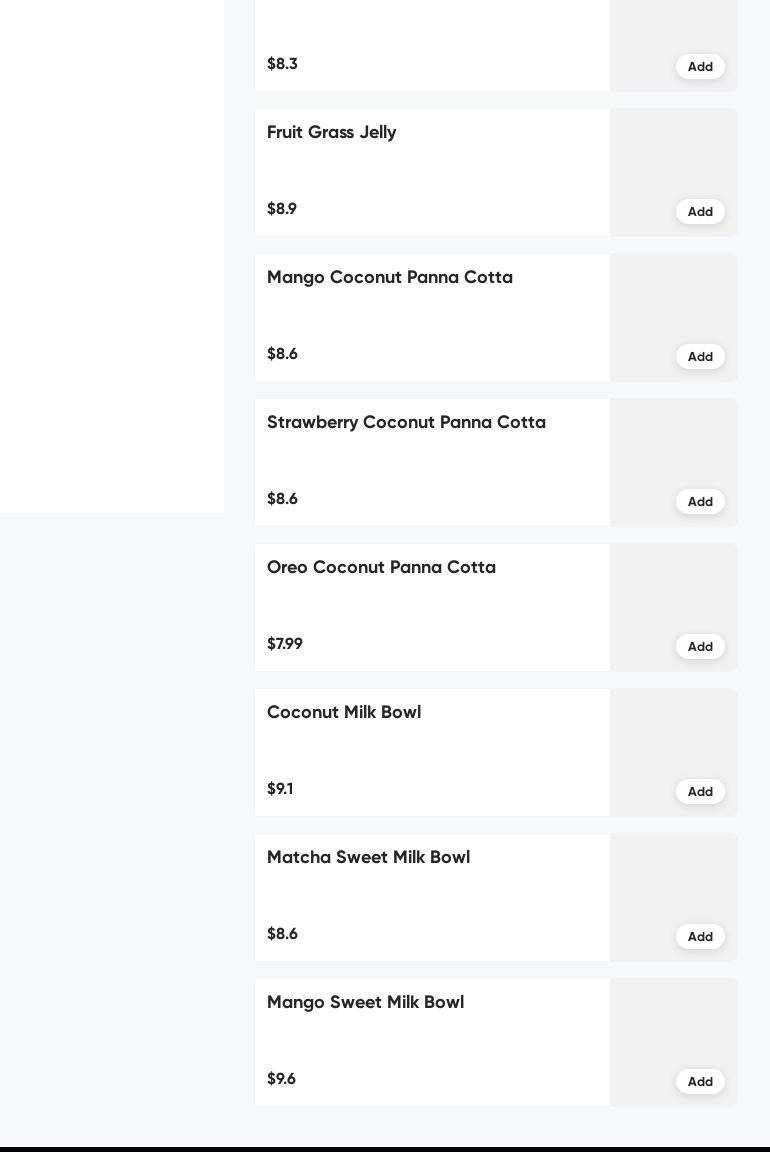770x1152 pixels.
Task: Add Matcha Sweet Milk Bowl to order
Action: click(700, 936)
